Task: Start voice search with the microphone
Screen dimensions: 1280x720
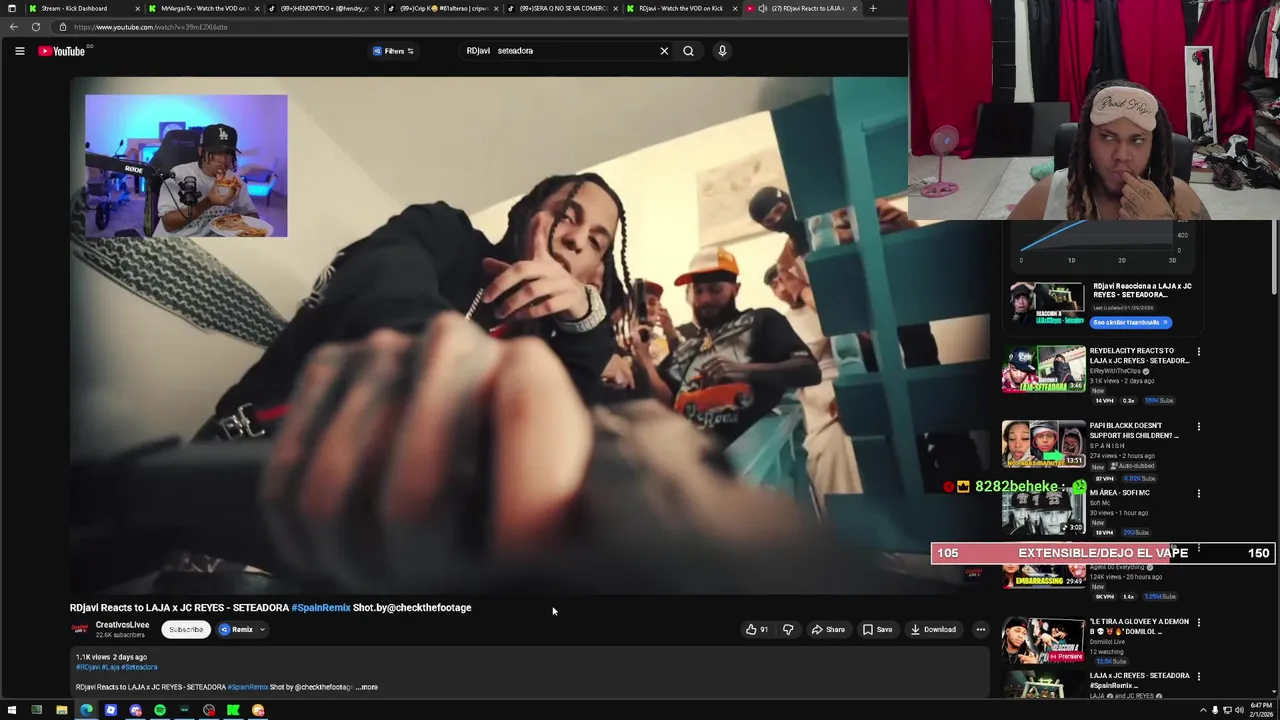Action: coord(722,51)
